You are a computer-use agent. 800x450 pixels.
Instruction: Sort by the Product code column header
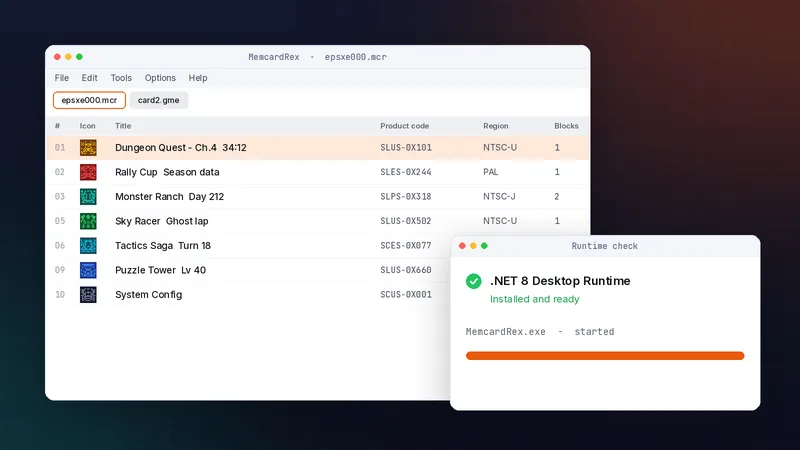[x=405, y=126]
